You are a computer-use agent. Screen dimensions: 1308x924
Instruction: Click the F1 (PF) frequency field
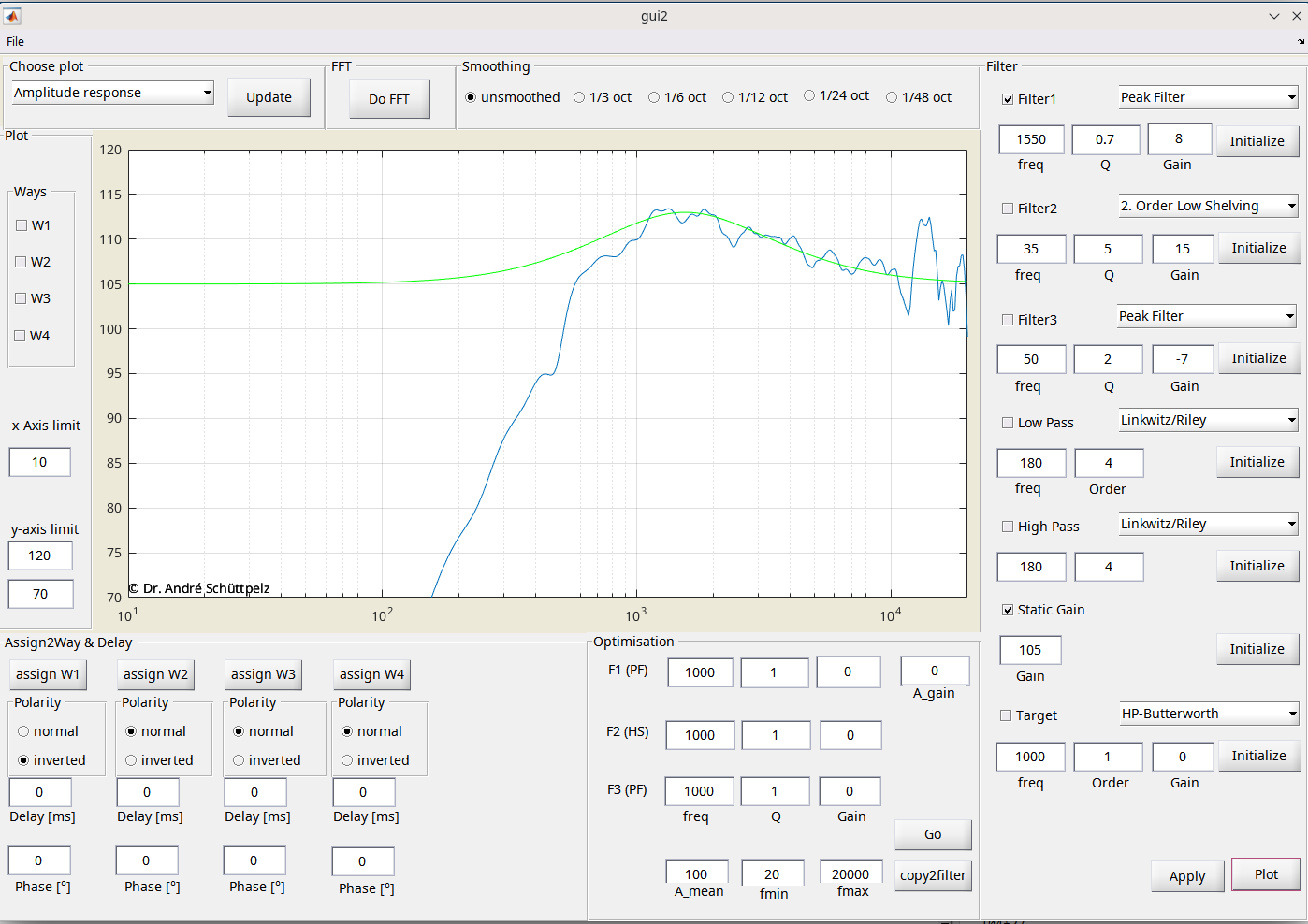(x=700, y=672)
